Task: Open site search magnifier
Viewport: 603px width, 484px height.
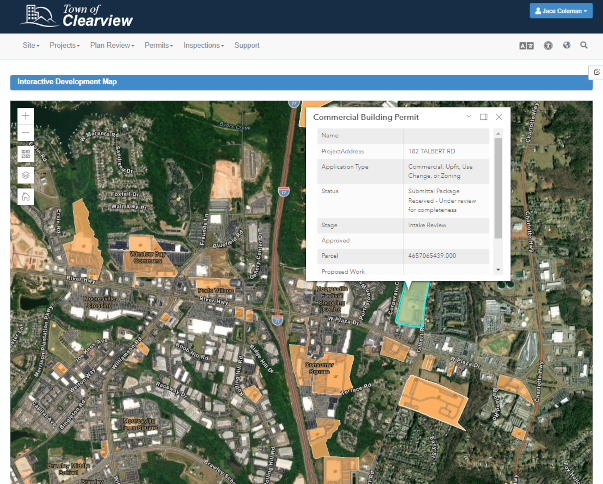Action: pos(584,45)
